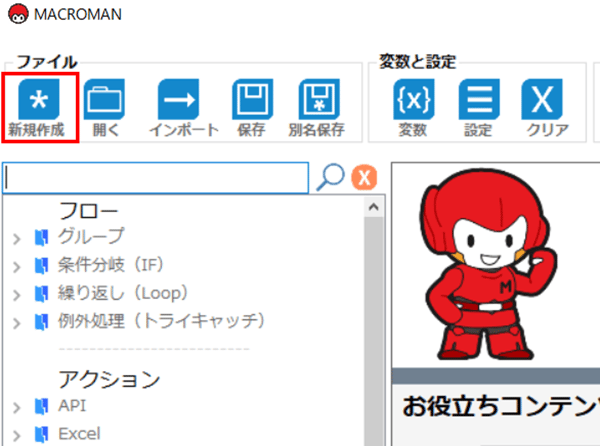Click the folder icon beside グループ
The height and width of the screenshot is (446, 600).
pos(41,238)
